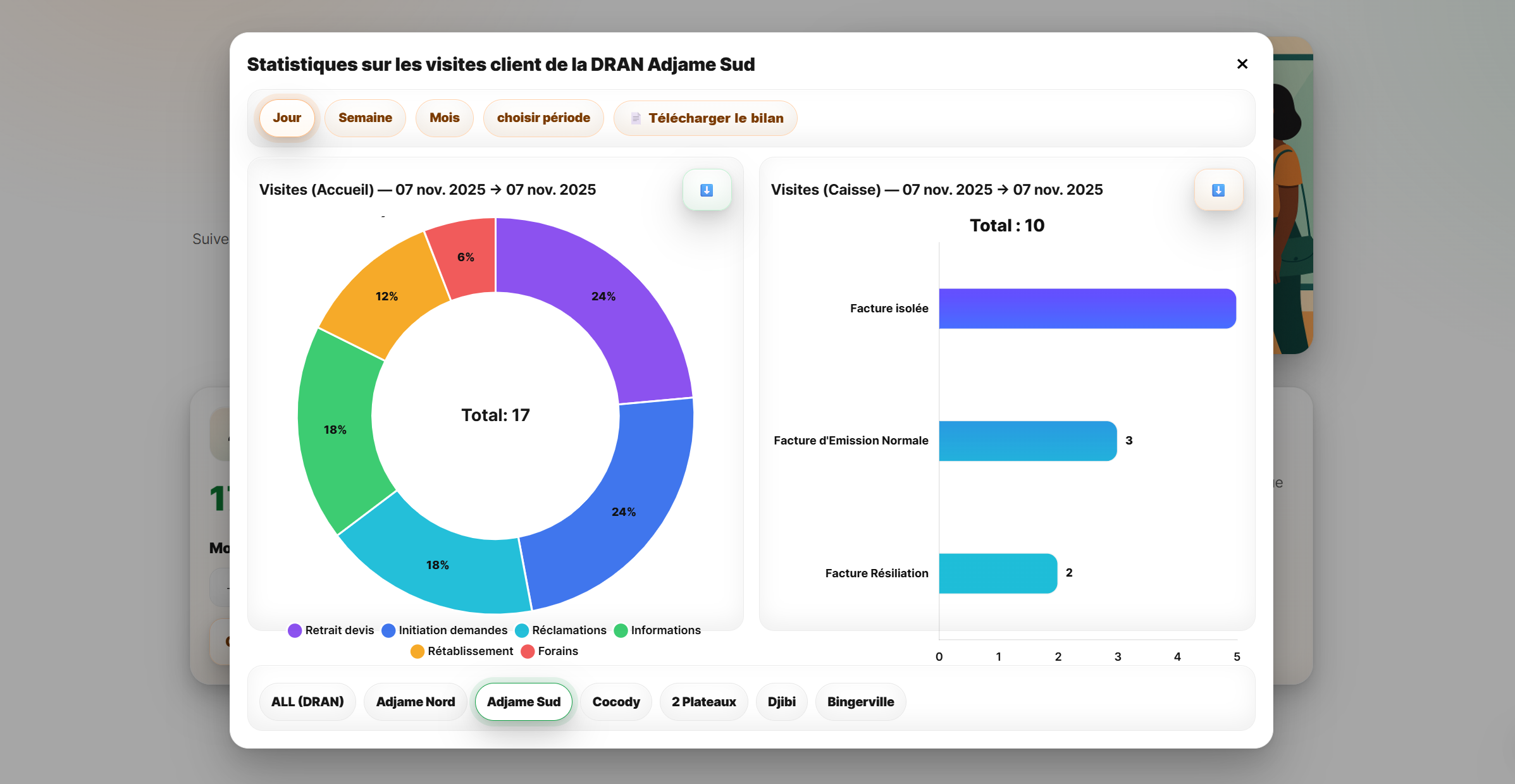Select ALL (DRAN) agency filter
The width and height of the screenshot is (1515, 784).
pyautogui.click(x=307, y=702)
